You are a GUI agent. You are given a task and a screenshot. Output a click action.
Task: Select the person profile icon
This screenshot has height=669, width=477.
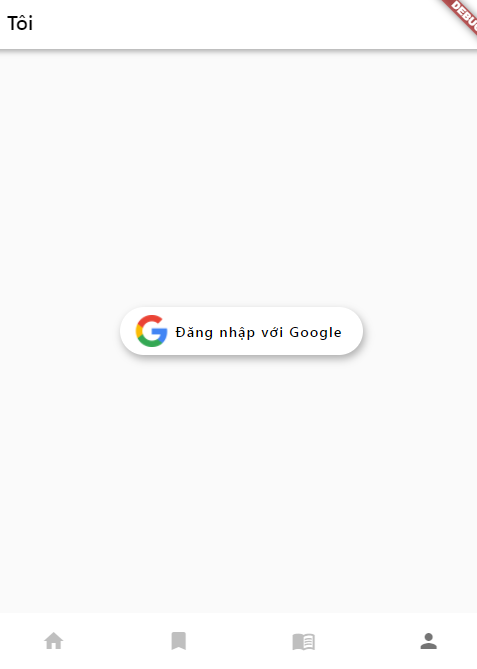428,641
